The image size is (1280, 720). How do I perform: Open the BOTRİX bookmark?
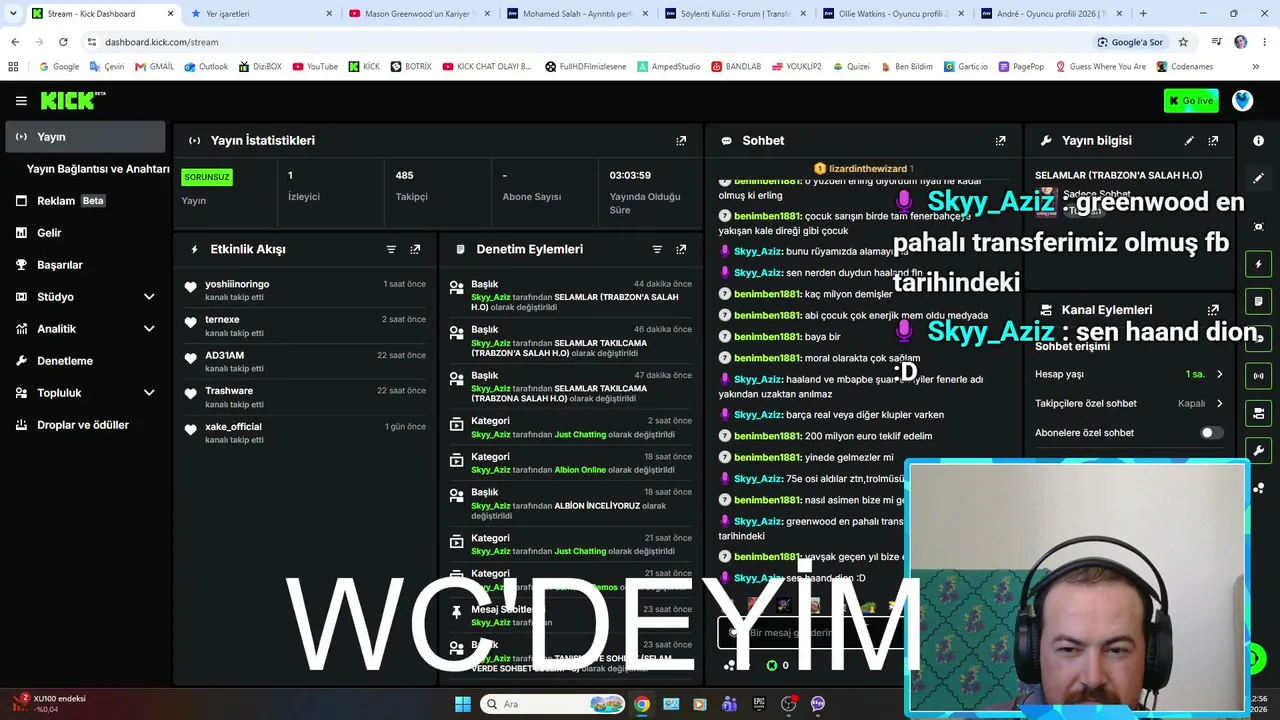(x=411, y=67)
